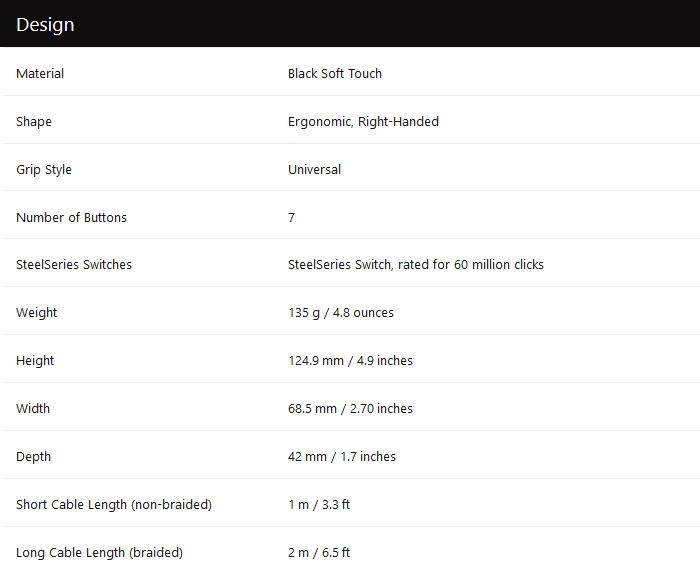Click the 124.9 mm height value
Image resolution: width=700 pixels, height=582 pixels.
(350, 361)
